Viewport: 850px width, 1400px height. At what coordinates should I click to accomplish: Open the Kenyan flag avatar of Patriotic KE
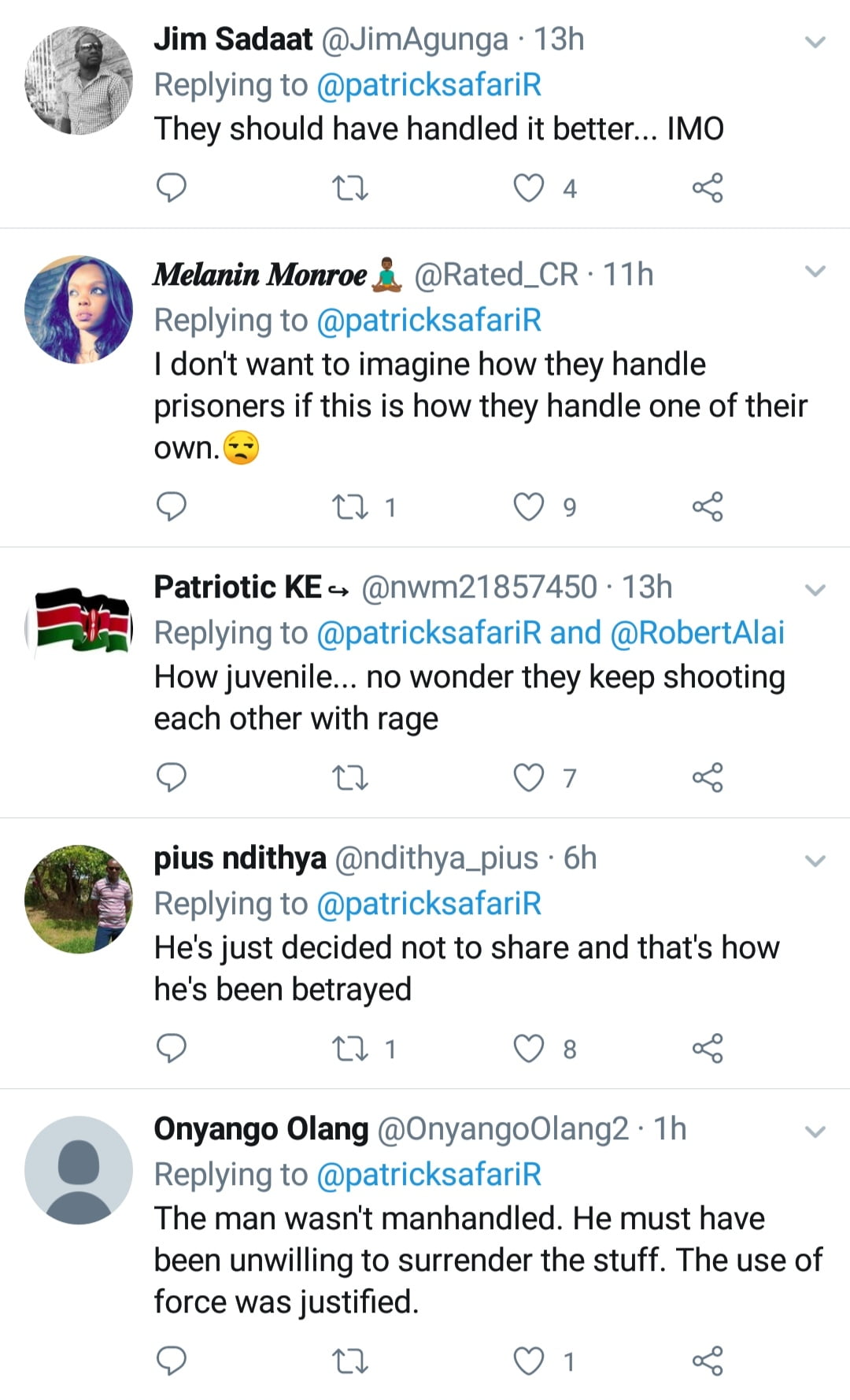[79, 622]
